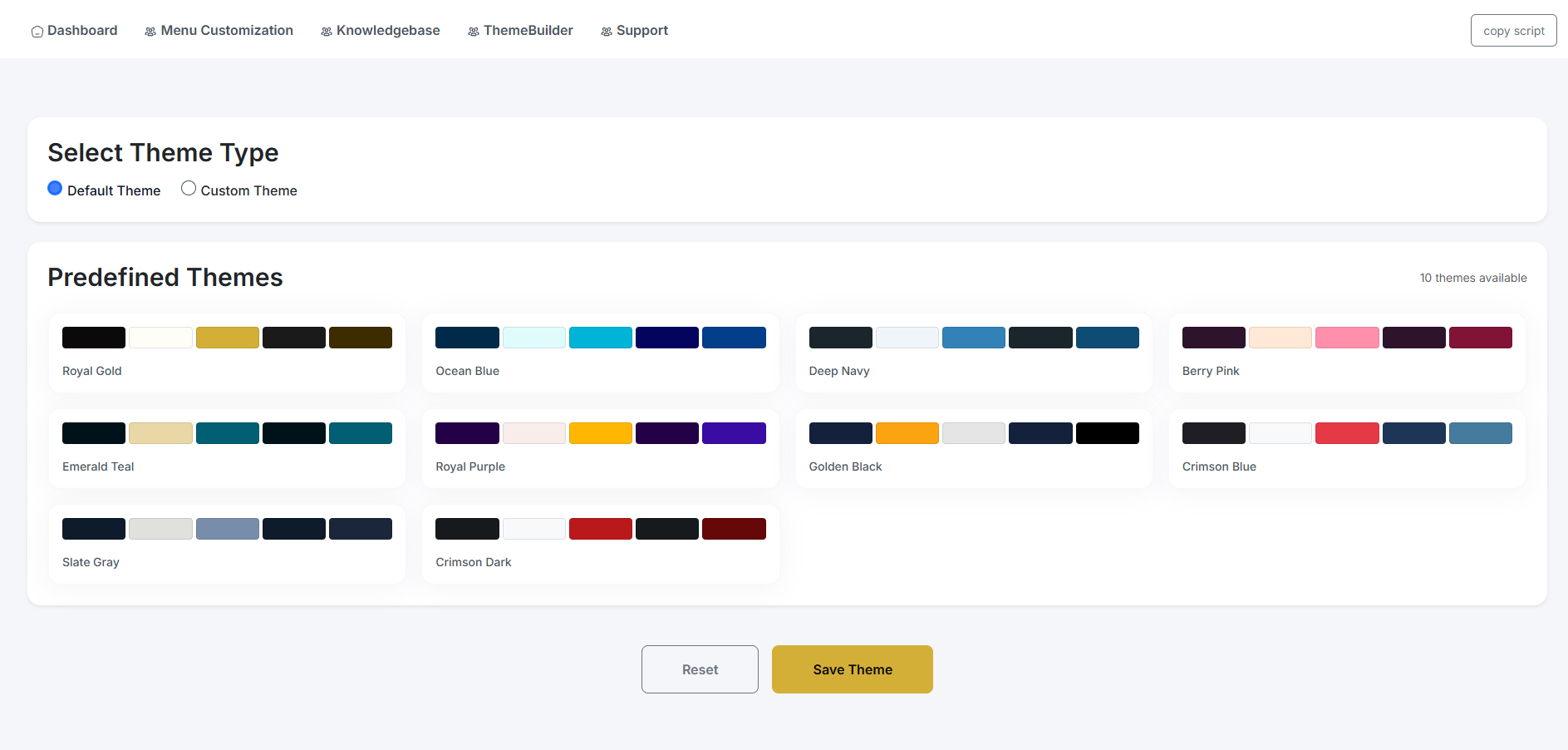Screen dimensions: 1568x750
Task: Click the red swatch in Crimson Blue
Action: (x=1347, y=433)
